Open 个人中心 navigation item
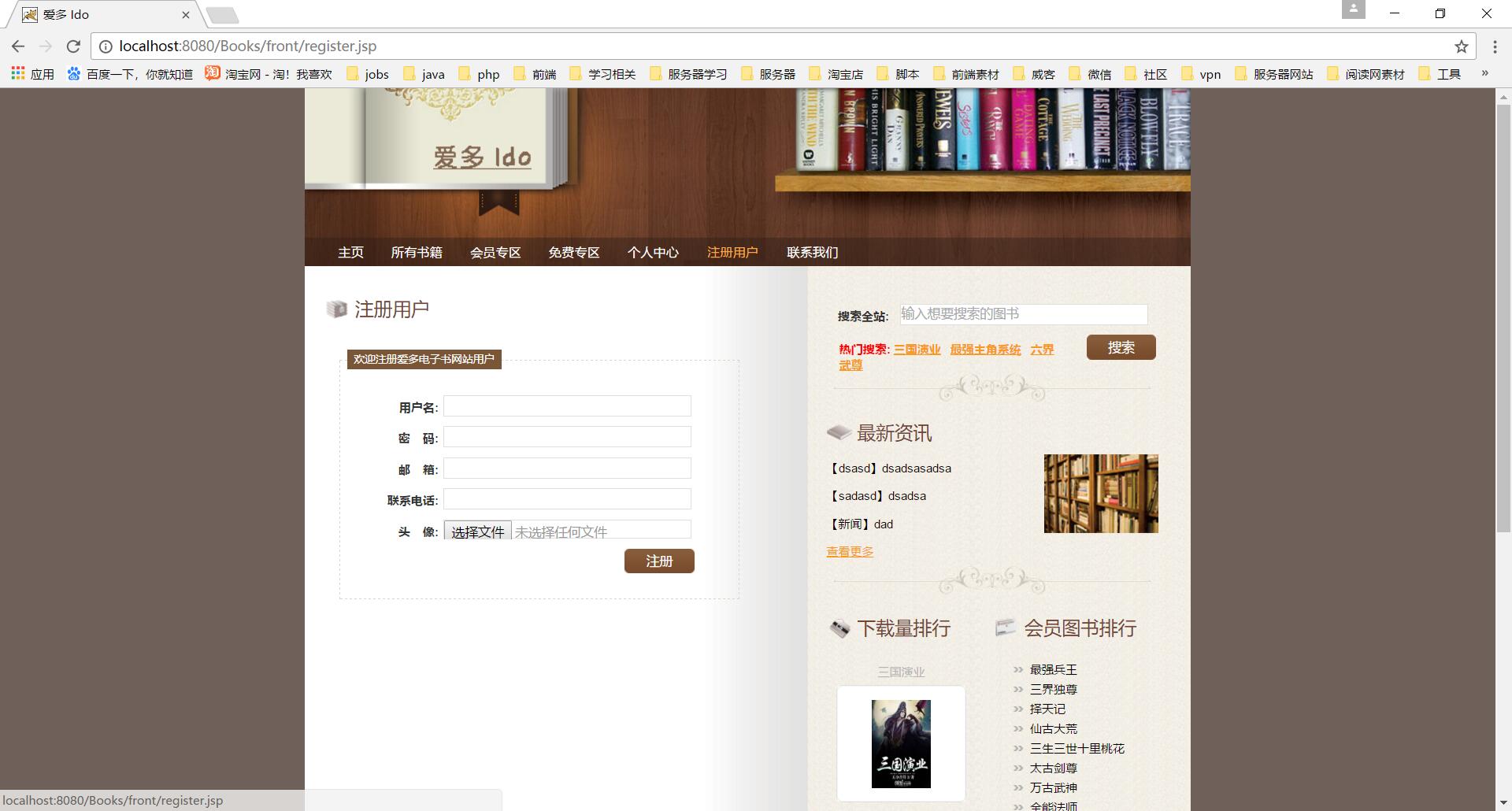Image resolution: width=1512 pixels, height=811 pixels. (x=653, y=253)
